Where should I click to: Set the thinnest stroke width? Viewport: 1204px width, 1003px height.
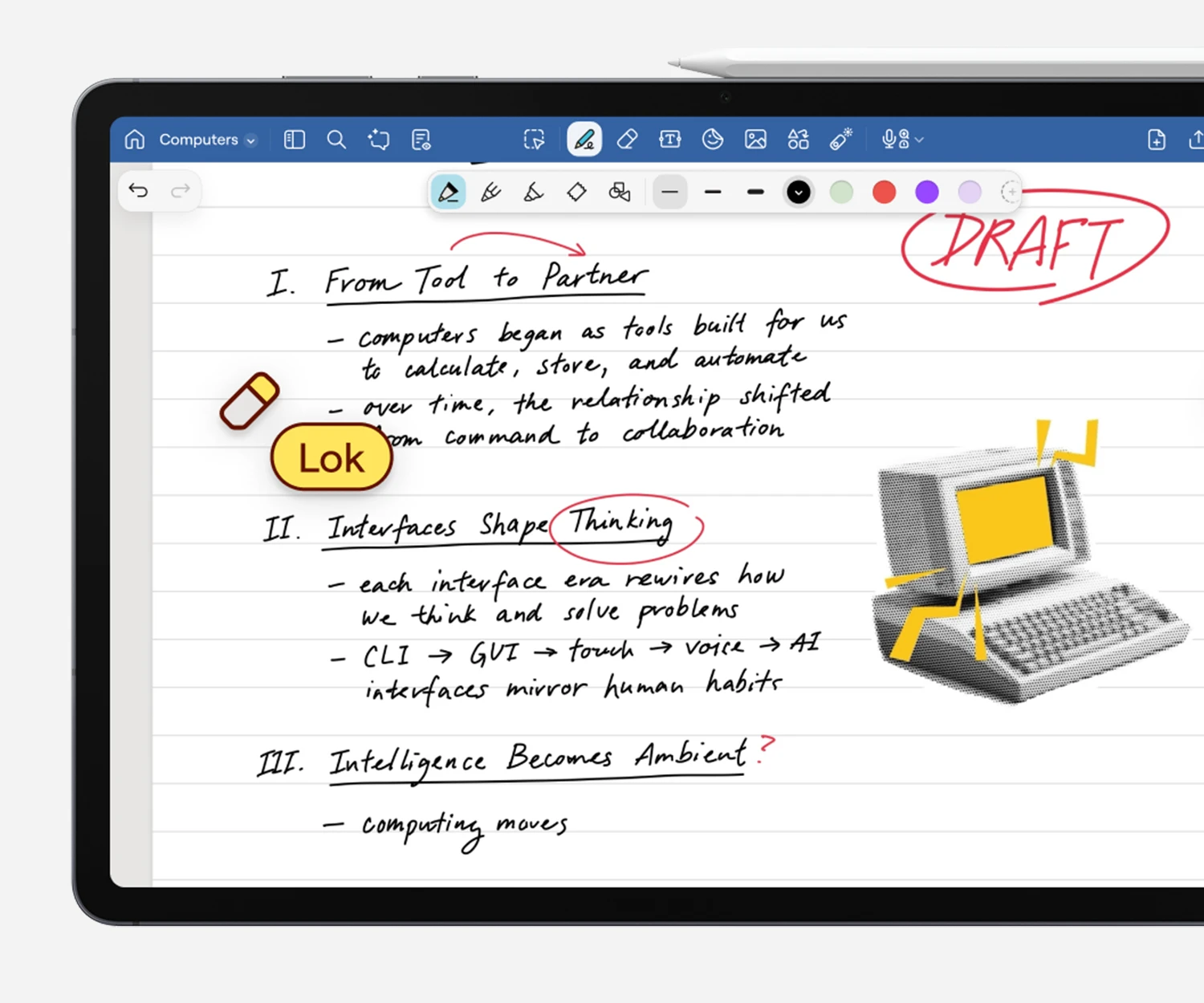(x=670, y=193)
